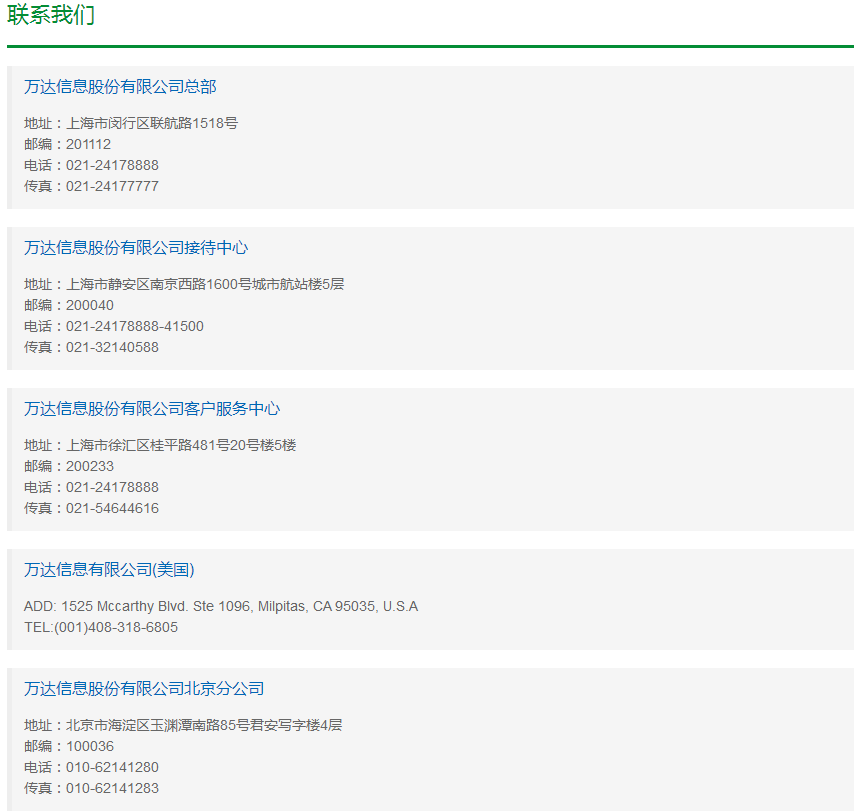Click the US telephone (001)408-318-6805
The width and height of the screenshot is (859, 811).
(x=101, y=627)
